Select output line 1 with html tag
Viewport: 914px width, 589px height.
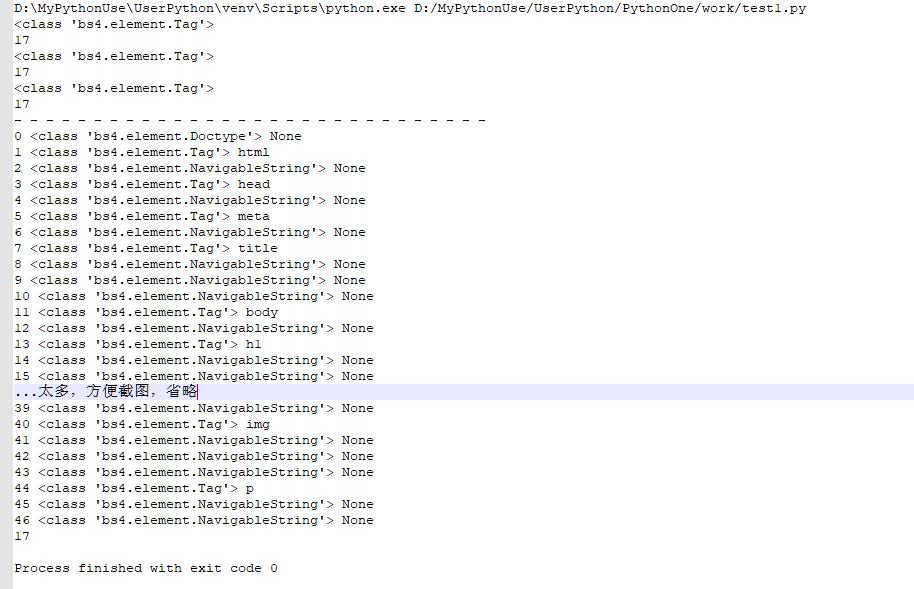142,152
